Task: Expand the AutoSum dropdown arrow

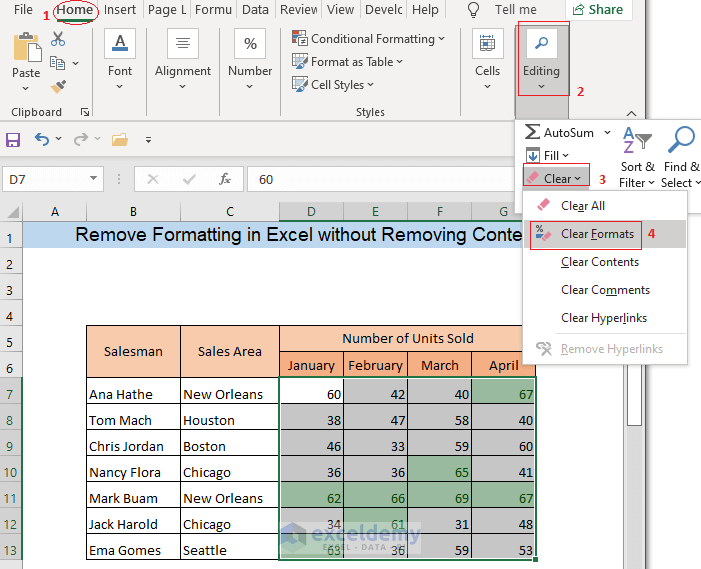Action: pyautogui.click(x=607, y=132)
